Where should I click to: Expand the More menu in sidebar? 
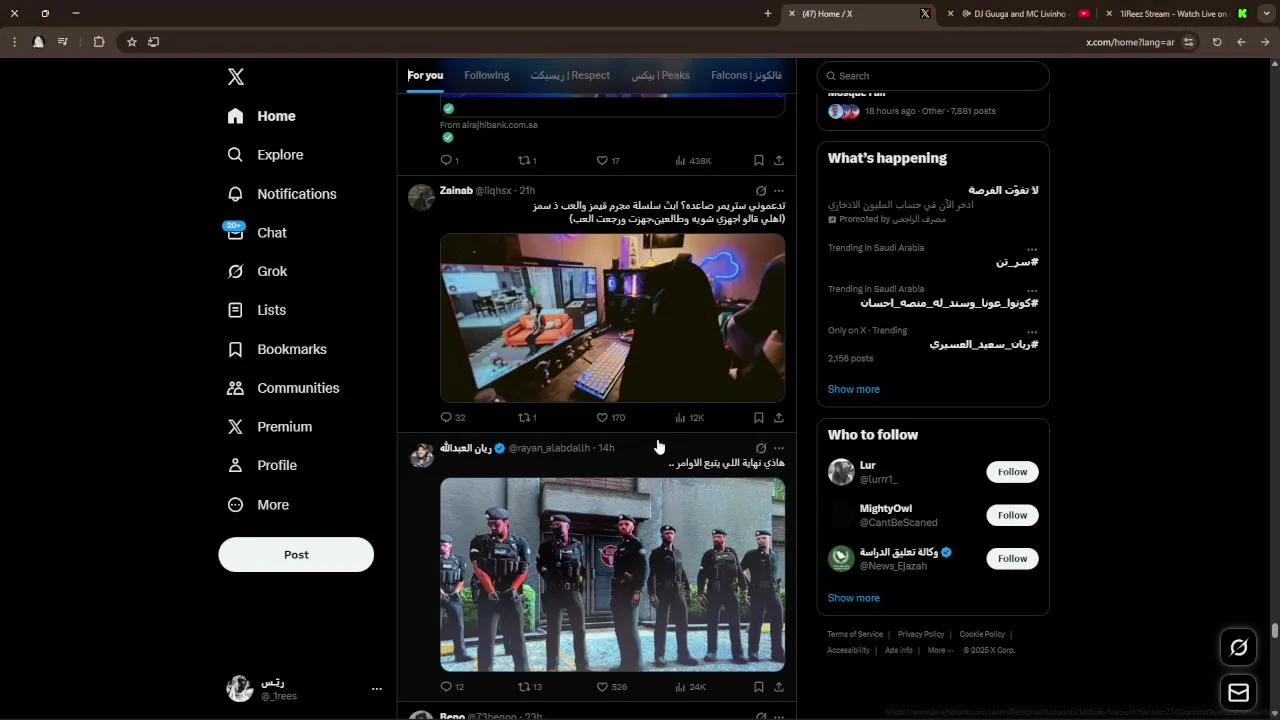(259, 505)
